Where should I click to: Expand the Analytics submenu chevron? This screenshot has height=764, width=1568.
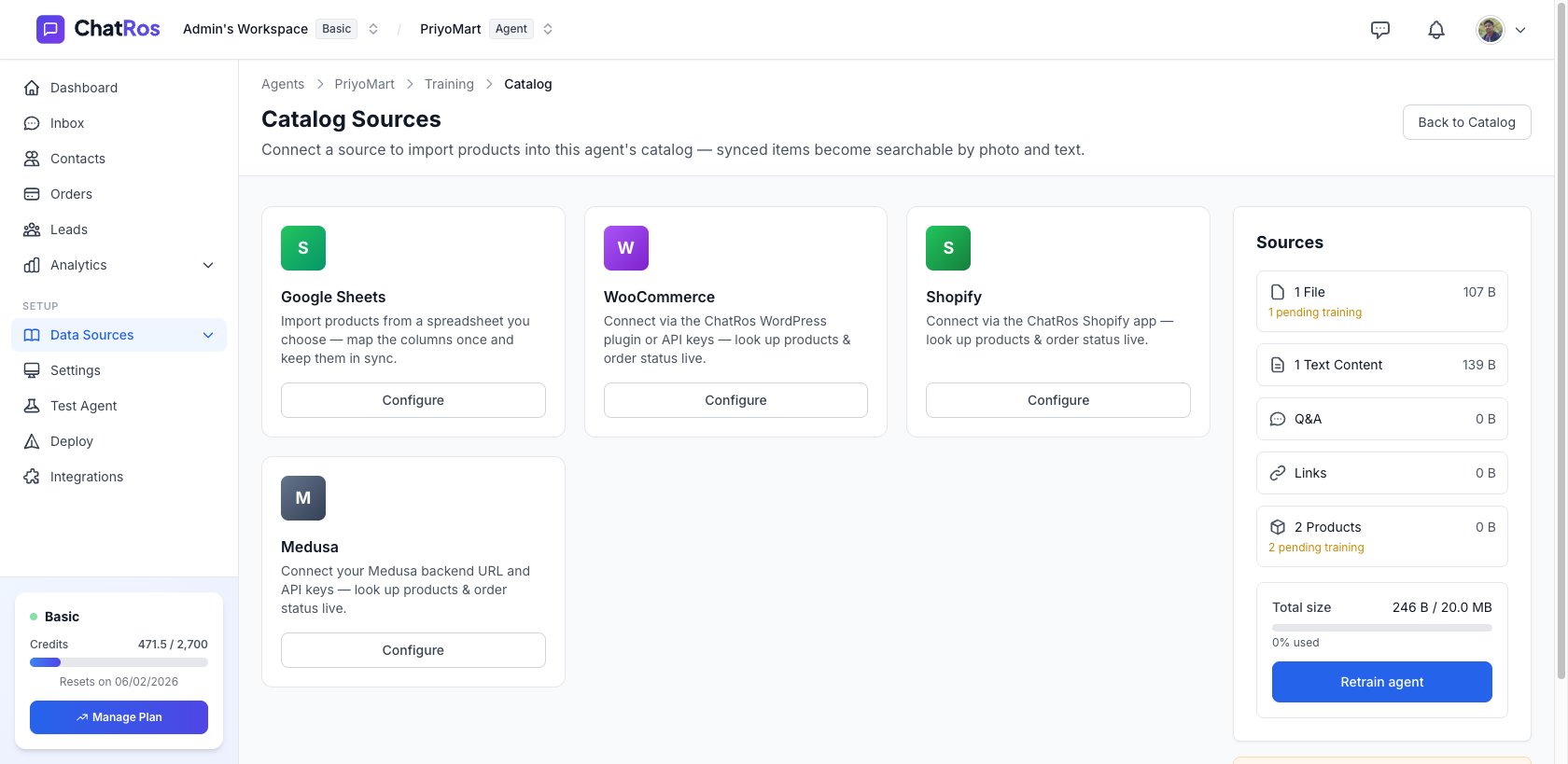point(208,265)
